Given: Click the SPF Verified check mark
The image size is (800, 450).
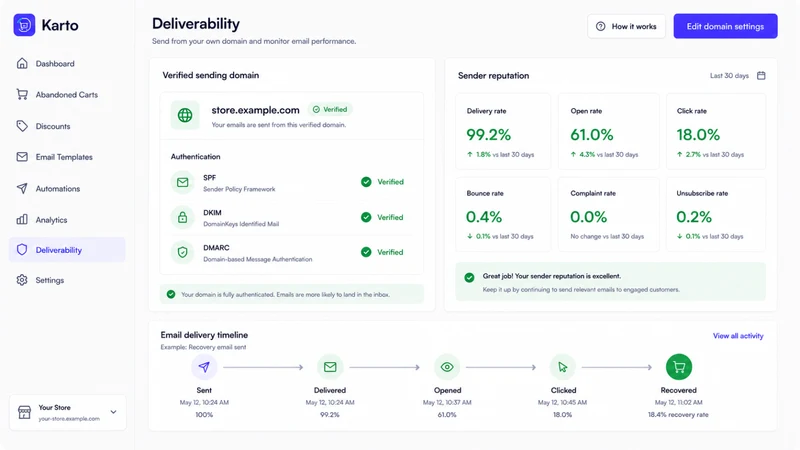Looking at the screenshot, I should 366,182.
